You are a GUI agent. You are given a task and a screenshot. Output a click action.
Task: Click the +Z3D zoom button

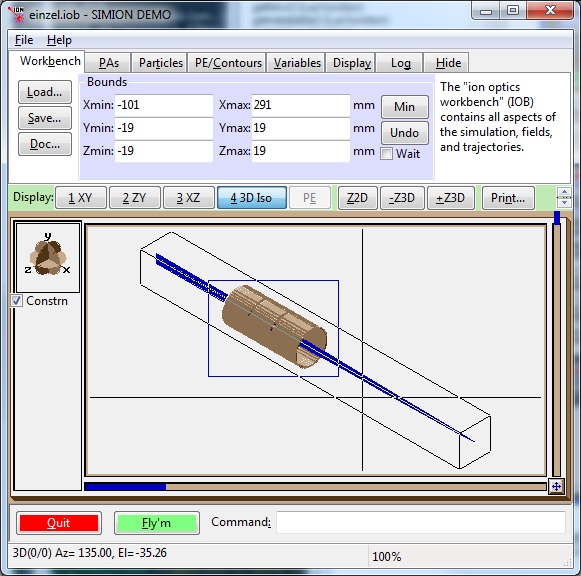coord(451,198)
